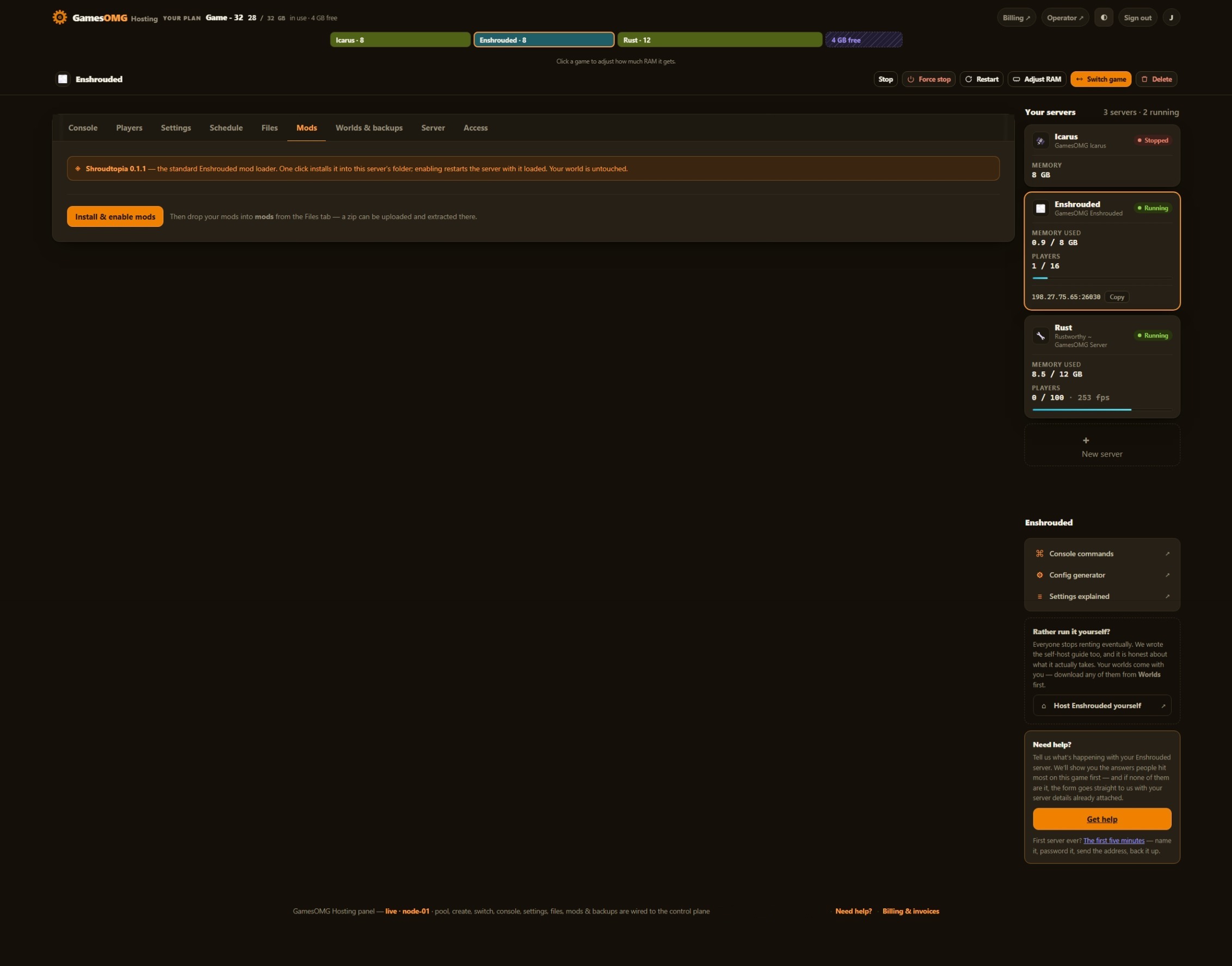
Task: Open the Worlds & backups tab
Action: (x=369, y=128)
